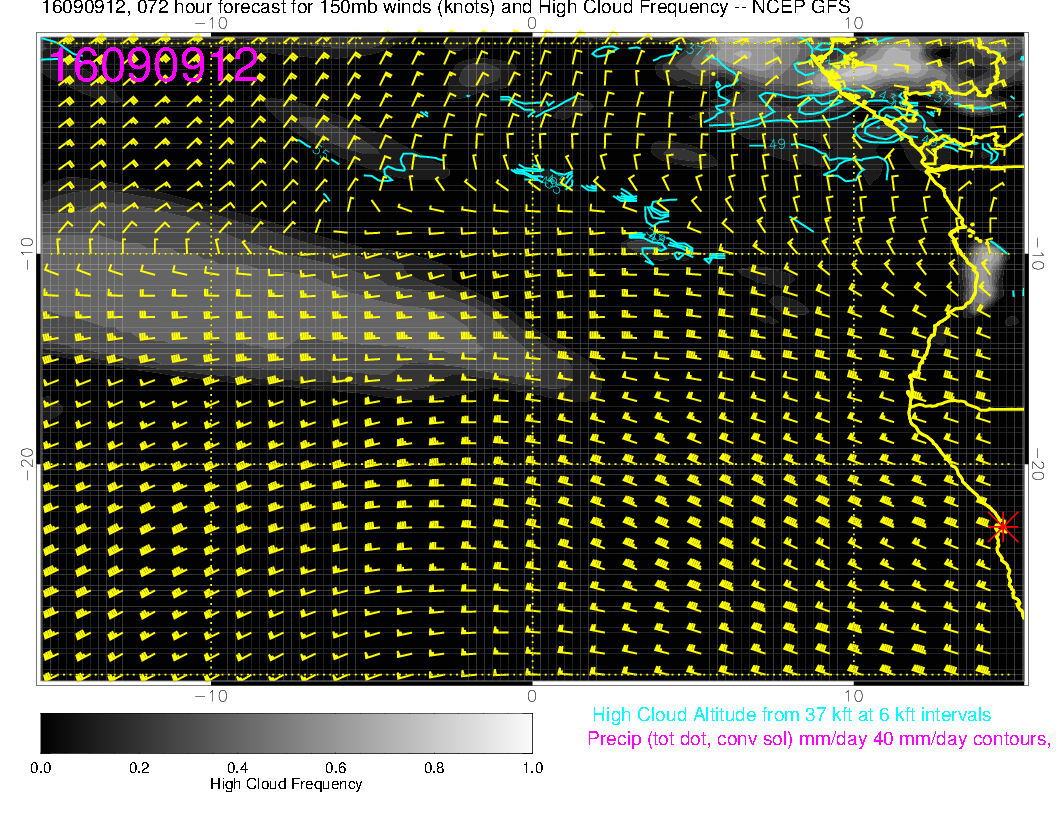Click the magenta Precip legend text
Viewport: 1056px width, 816px height.
coord(818,739)
